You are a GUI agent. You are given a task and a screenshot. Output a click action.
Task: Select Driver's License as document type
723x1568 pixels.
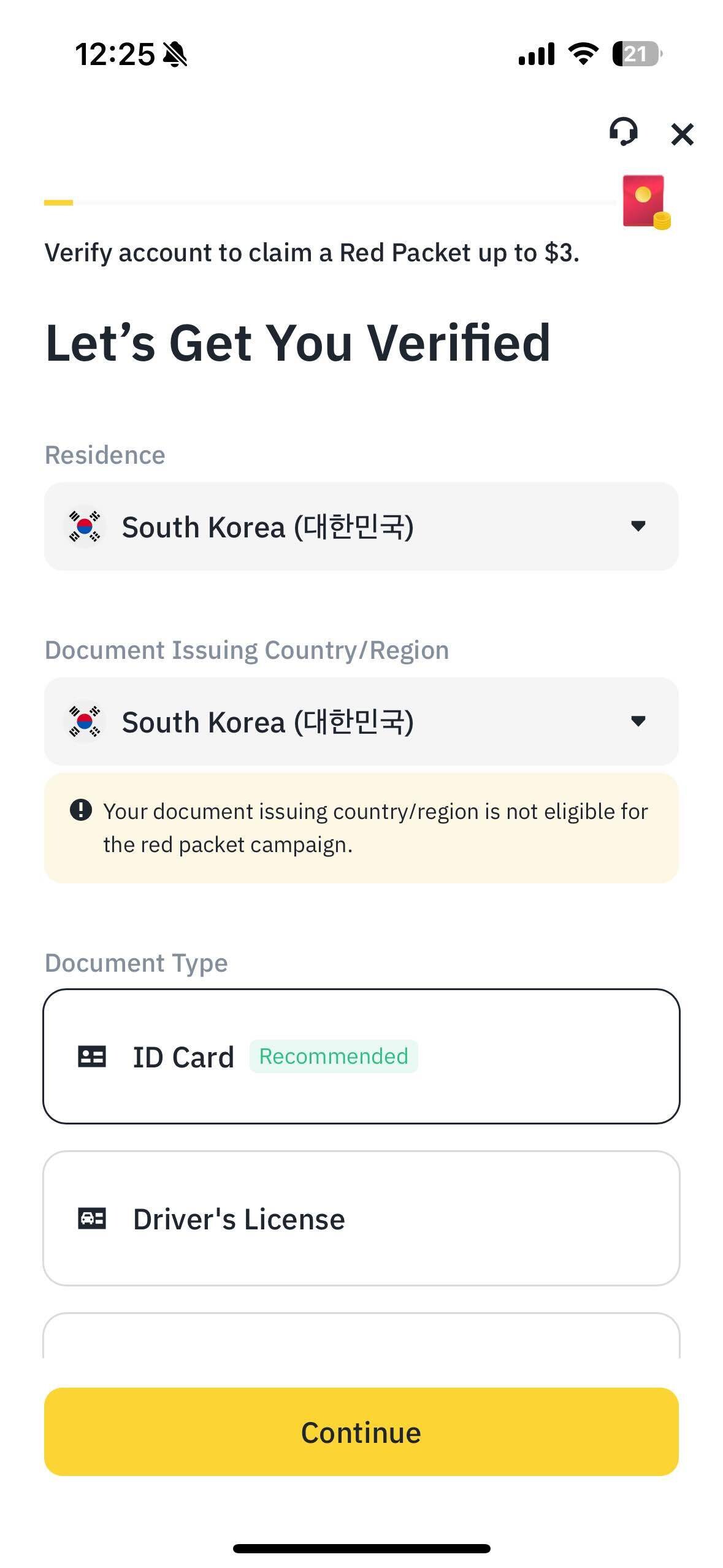tap(361, 1219)
